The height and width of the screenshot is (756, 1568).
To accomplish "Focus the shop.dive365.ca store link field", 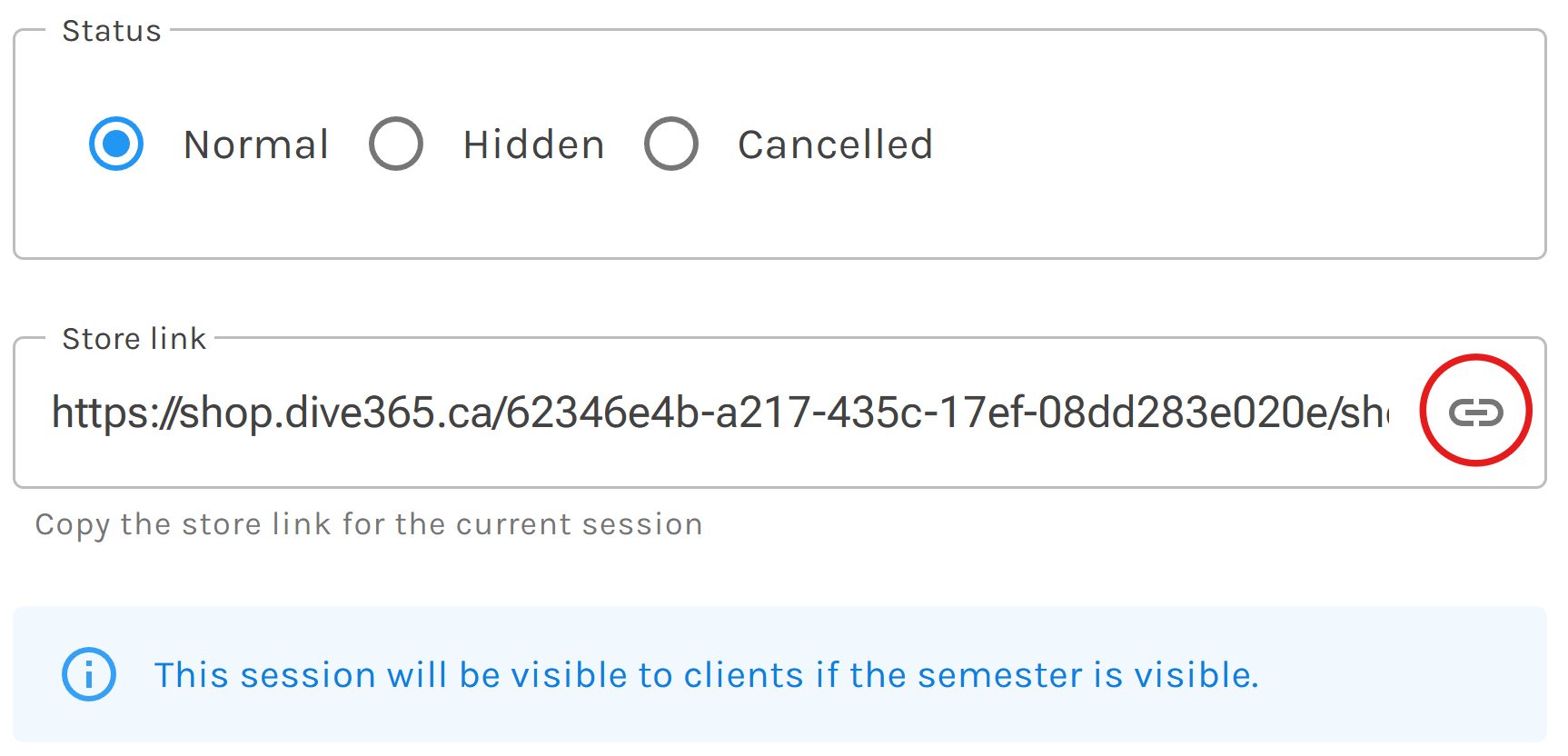I will click(x=718, y=413).
